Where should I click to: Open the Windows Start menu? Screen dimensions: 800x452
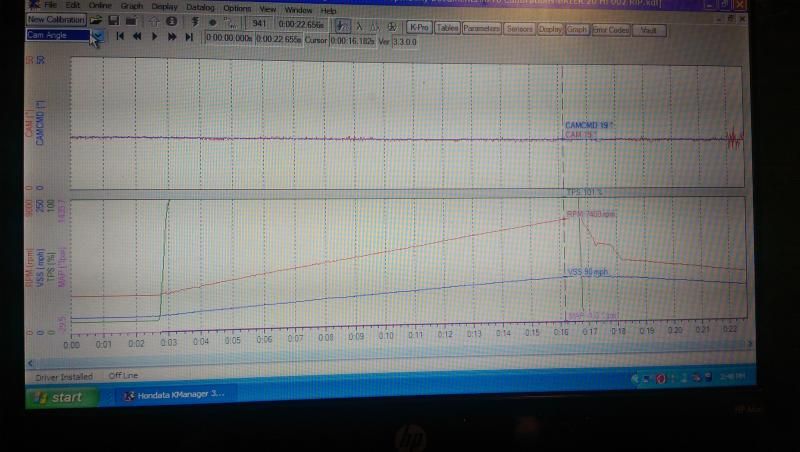tap(60, 397)
